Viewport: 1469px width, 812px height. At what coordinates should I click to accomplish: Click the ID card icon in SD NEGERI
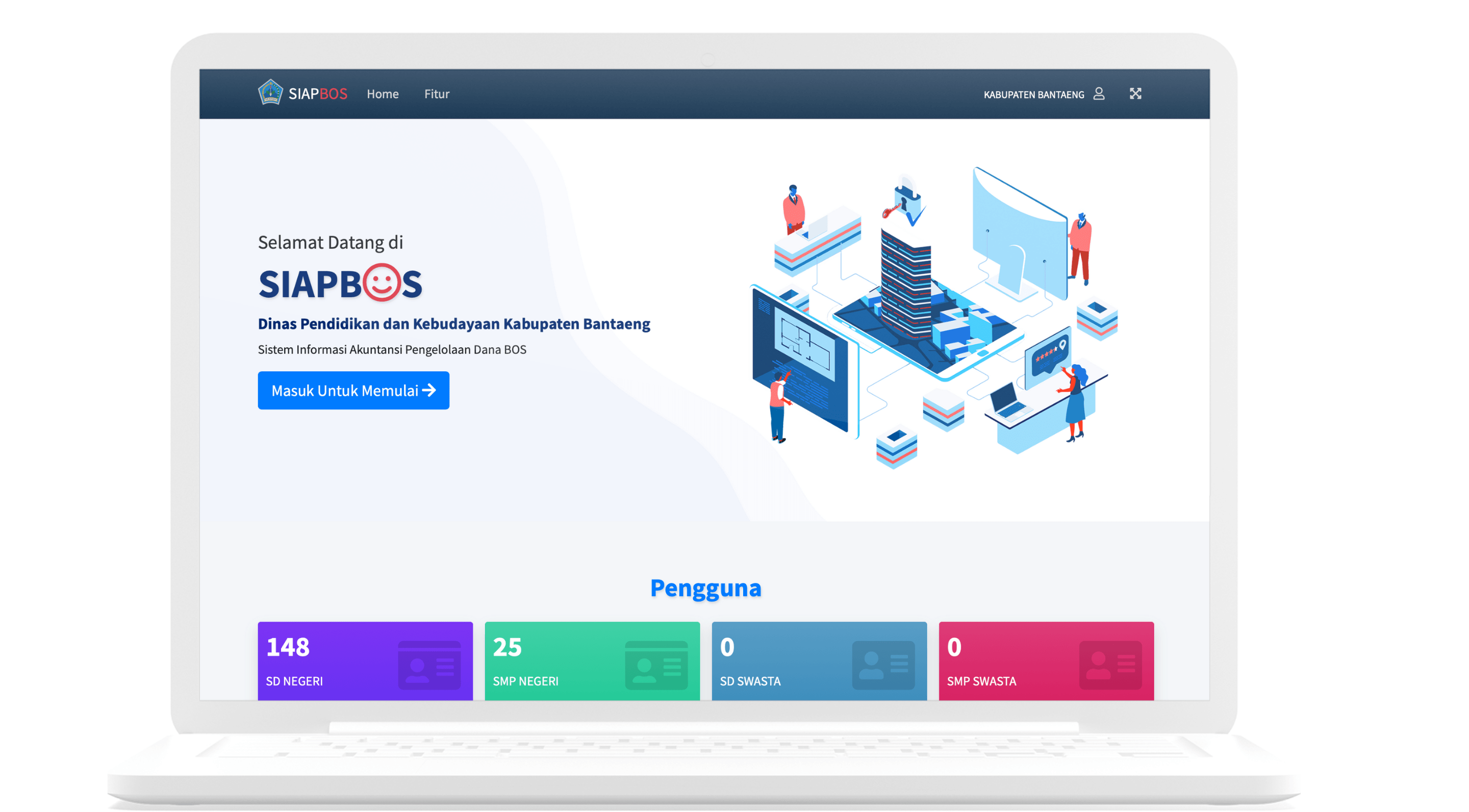tap(429, 666)
